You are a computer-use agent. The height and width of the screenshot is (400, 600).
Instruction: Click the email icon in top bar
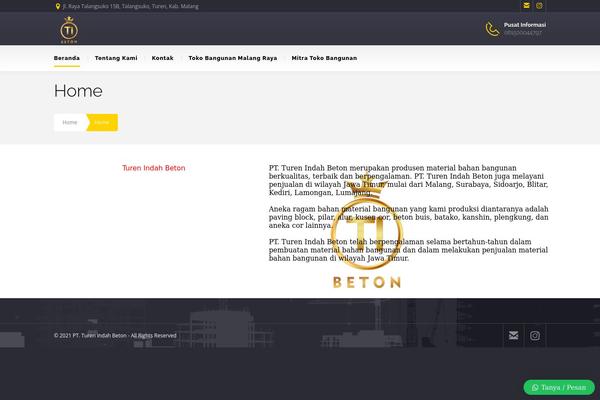tap(527, 5)
